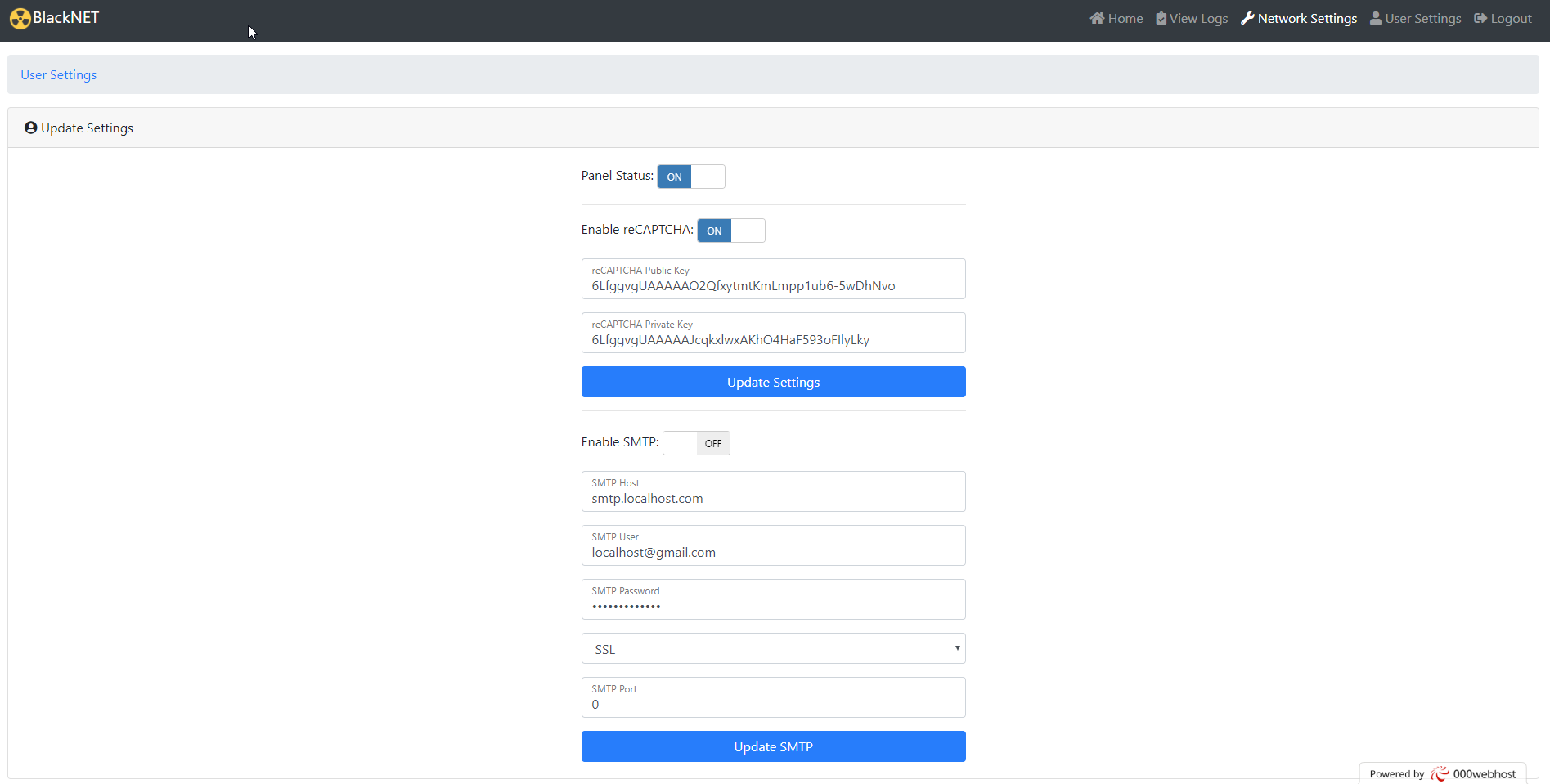Click the Home house icon
The image size is (1550, 784).
(1097, 18)
